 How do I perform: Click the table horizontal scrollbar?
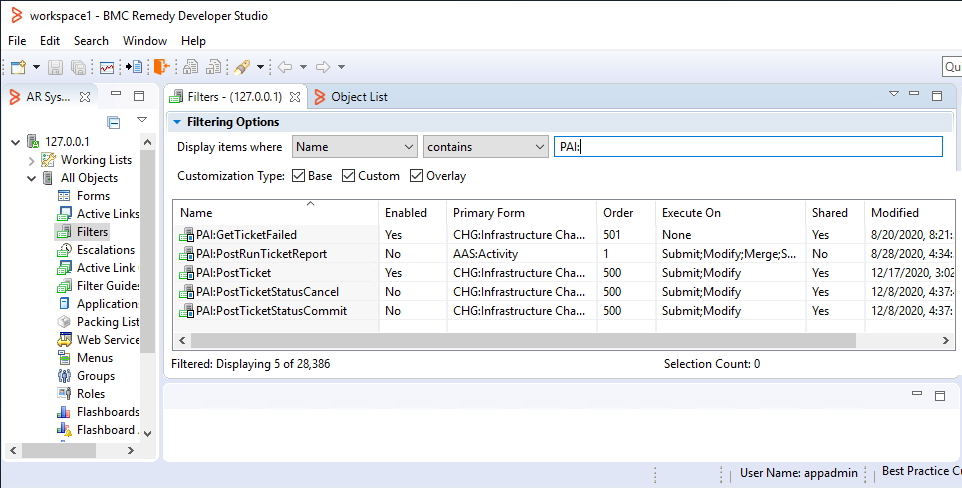(x=523, y=340)
